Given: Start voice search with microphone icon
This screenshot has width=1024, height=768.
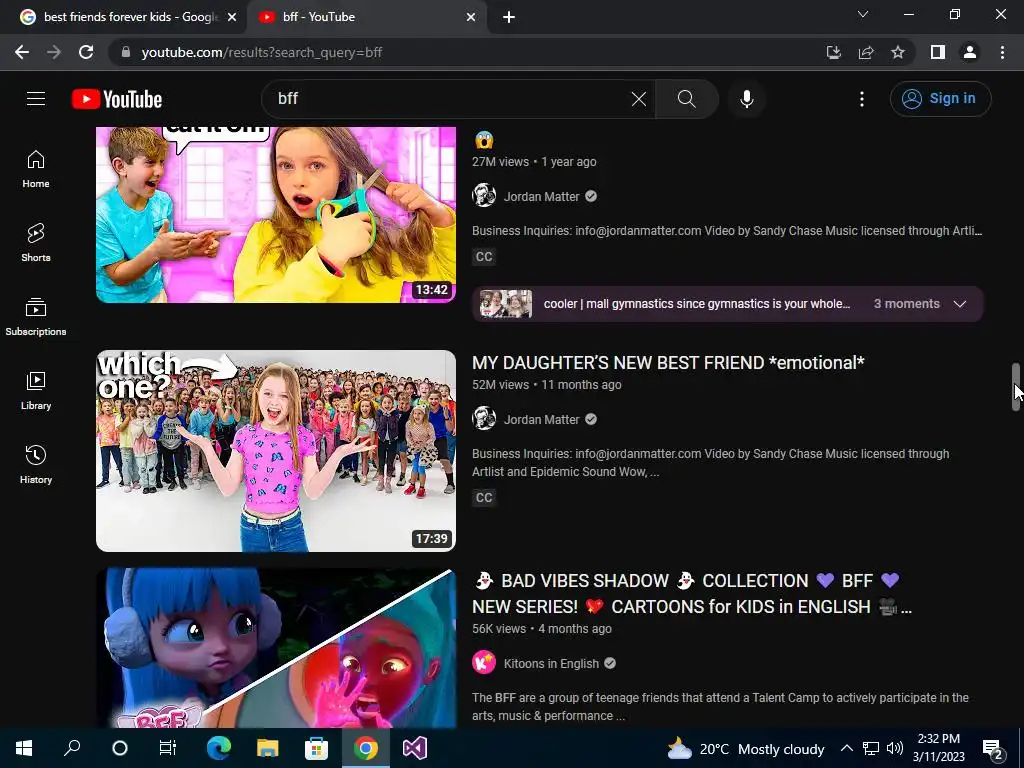Looking at the screenshot, I should click(746, 99).
